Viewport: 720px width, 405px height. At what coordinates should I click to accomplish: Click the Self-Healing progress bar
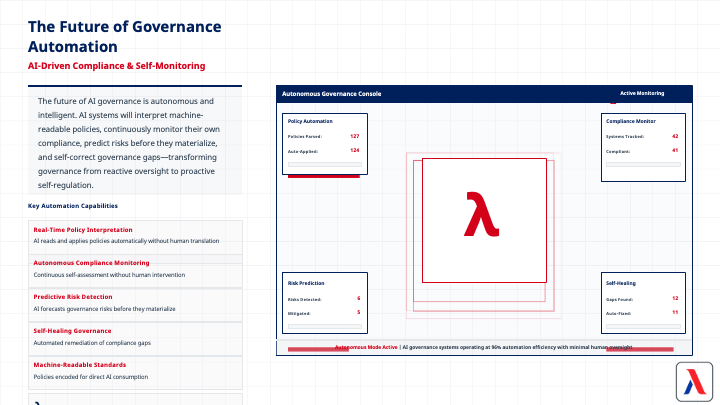643,326
